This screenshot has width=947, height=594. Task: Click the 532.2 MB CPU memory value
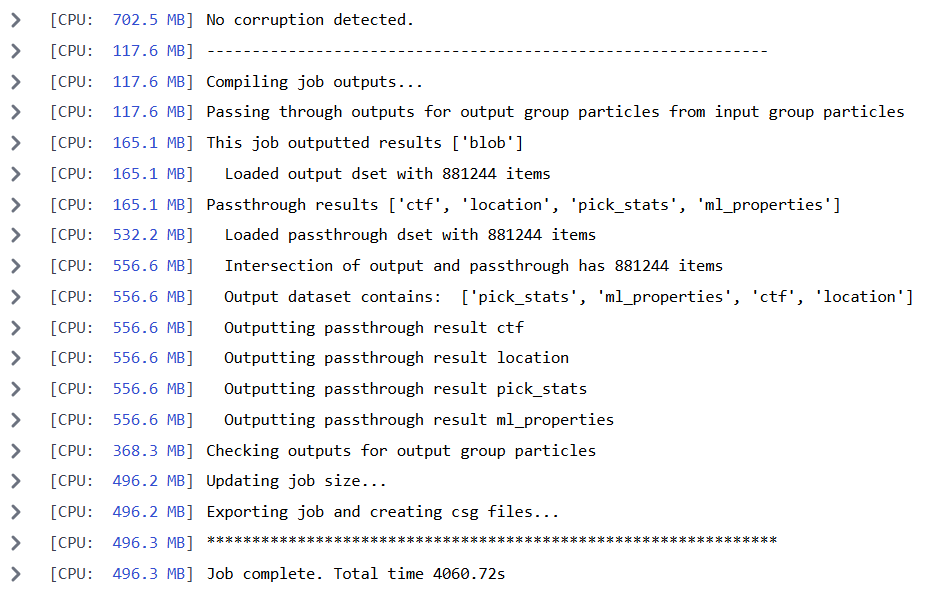tap(149, 235)
